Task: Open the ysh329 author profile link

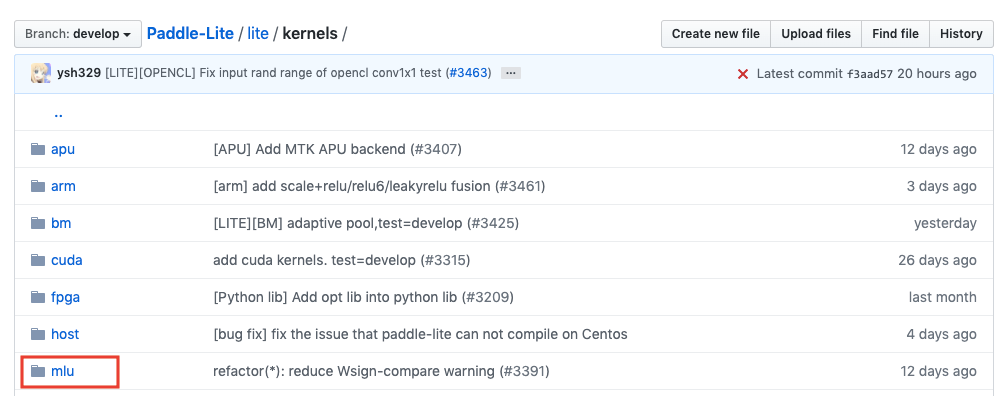Action: [x=79, y=74]
